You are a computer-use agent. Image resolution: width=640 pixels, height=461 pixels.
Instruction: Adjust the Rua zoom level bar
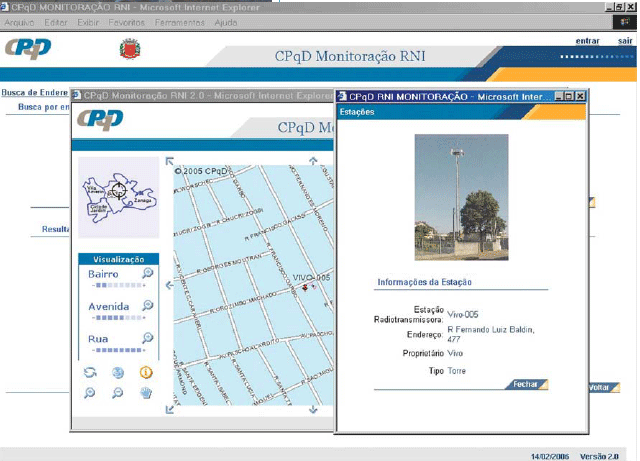(x=118, y=350)
